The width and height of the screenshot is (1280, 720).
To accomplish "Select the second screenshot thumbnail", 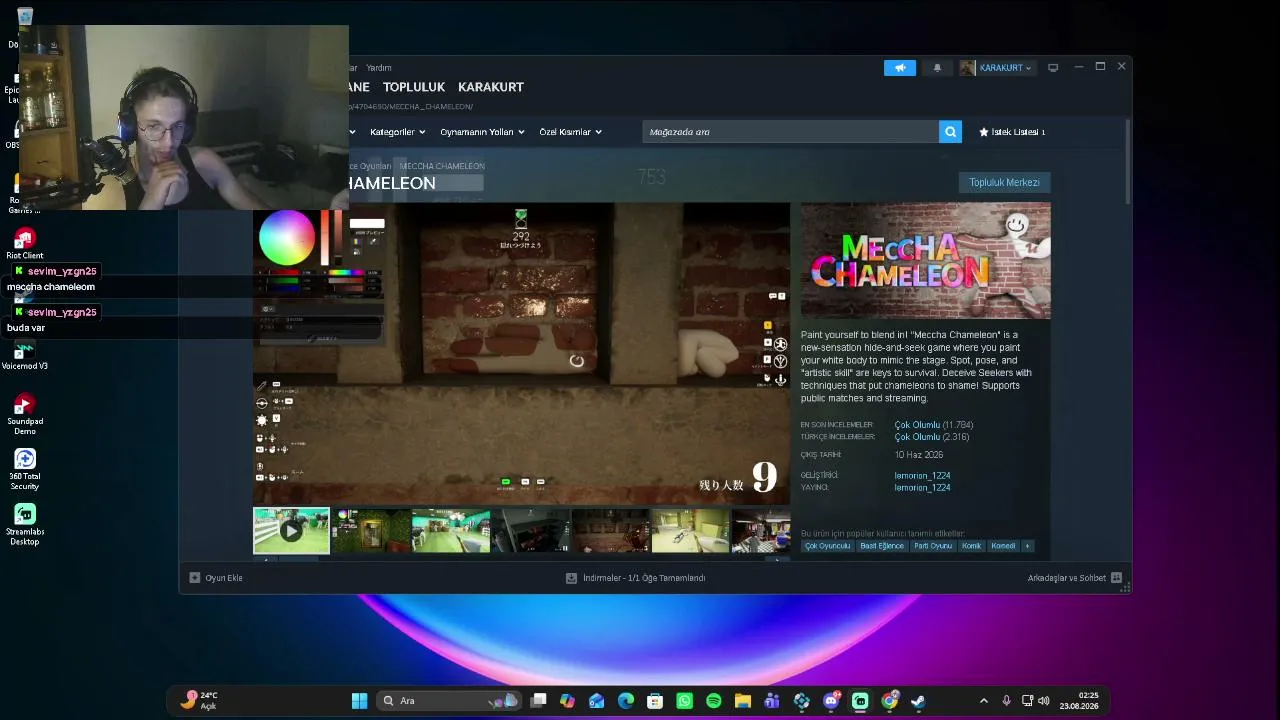I will click(x=371, y=531).
